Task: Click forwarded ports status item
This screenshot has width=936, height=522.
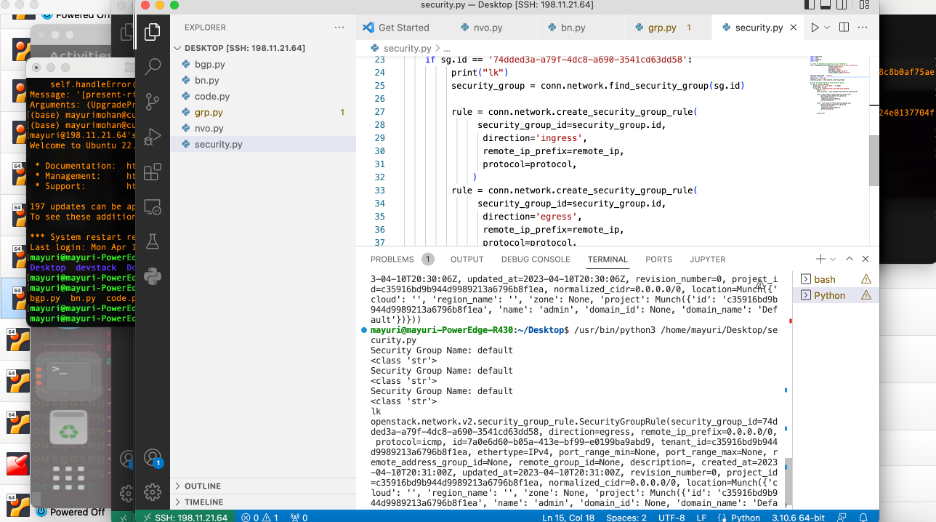Action: pos(299,517)
